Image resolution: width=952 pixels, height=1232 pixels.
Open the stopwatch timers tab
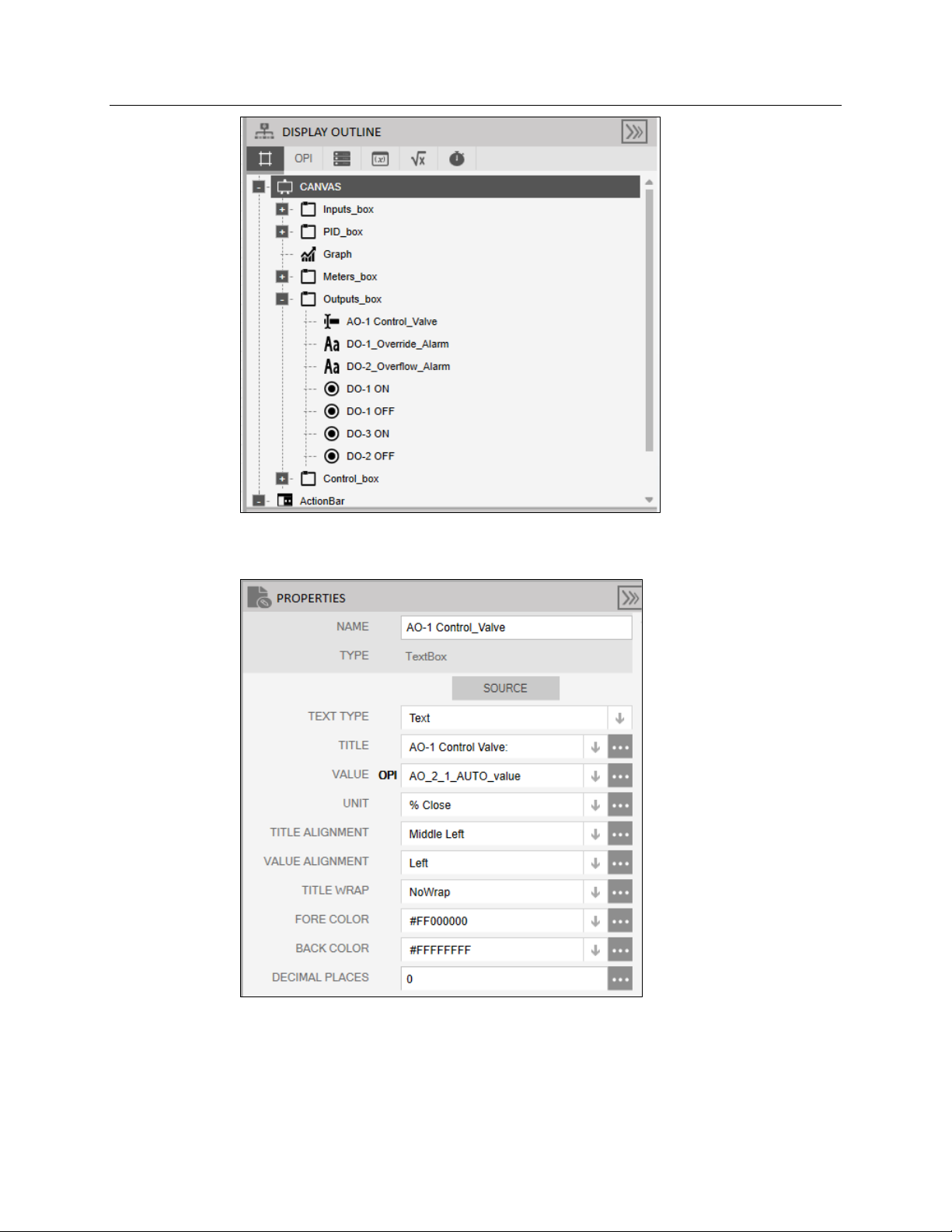tap(457, 159)
